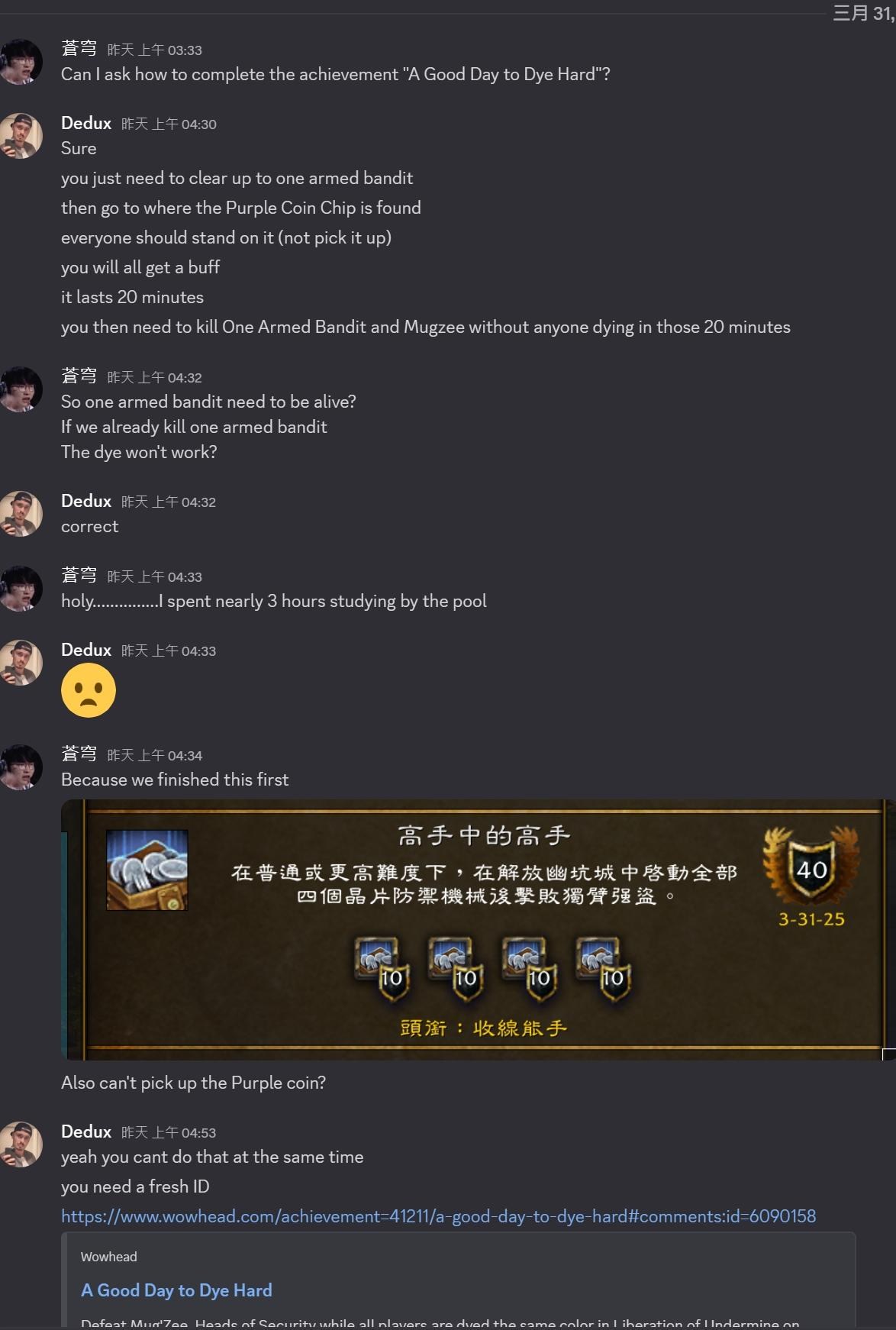The height and width of the screenshot is (1330, 896).
Task: Click 蒼穹's avatar on the "holy" message
Action: pyautogui.click(x=21, y=589)
